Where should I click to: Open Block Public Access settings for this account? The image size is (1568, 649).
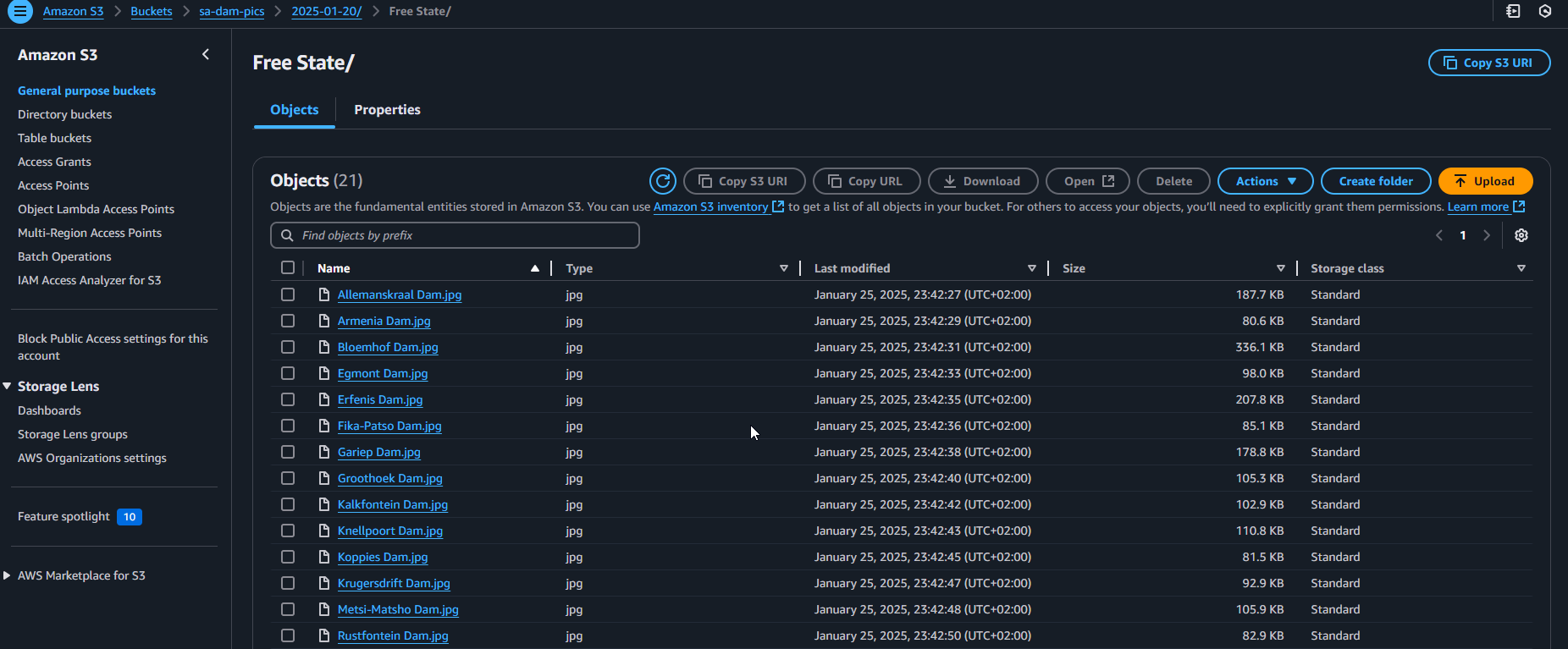[x=113, y=347]
